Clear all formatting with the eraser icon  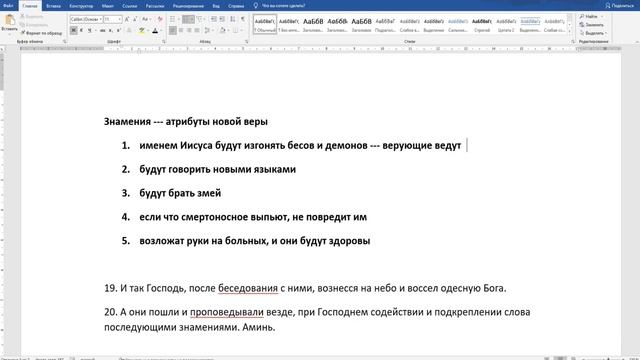(160, 19)
